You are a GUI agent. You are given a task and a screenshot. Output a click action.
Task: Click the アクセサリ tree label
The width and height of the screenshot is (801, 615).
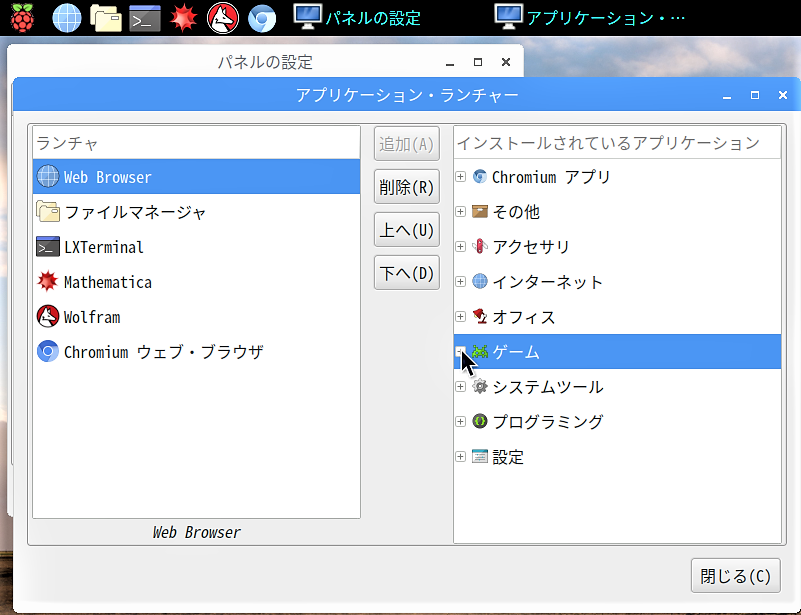pos(531,247)
